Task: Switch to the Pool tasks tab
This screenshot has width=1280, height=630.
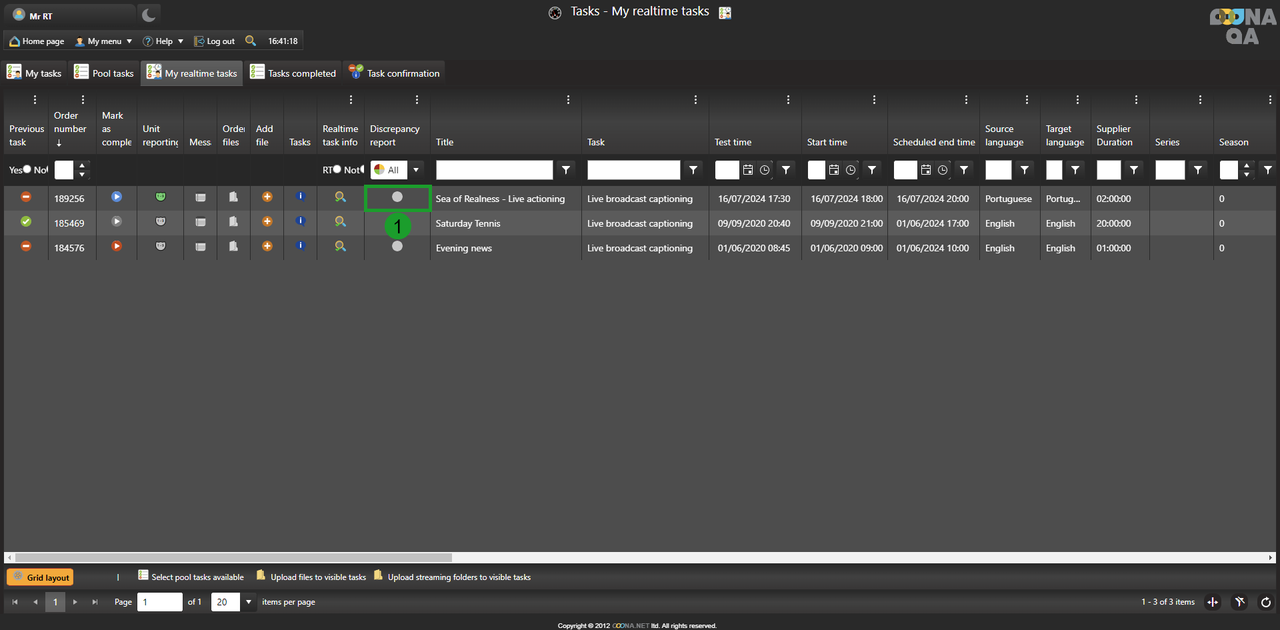Action: tap(105, 73)
